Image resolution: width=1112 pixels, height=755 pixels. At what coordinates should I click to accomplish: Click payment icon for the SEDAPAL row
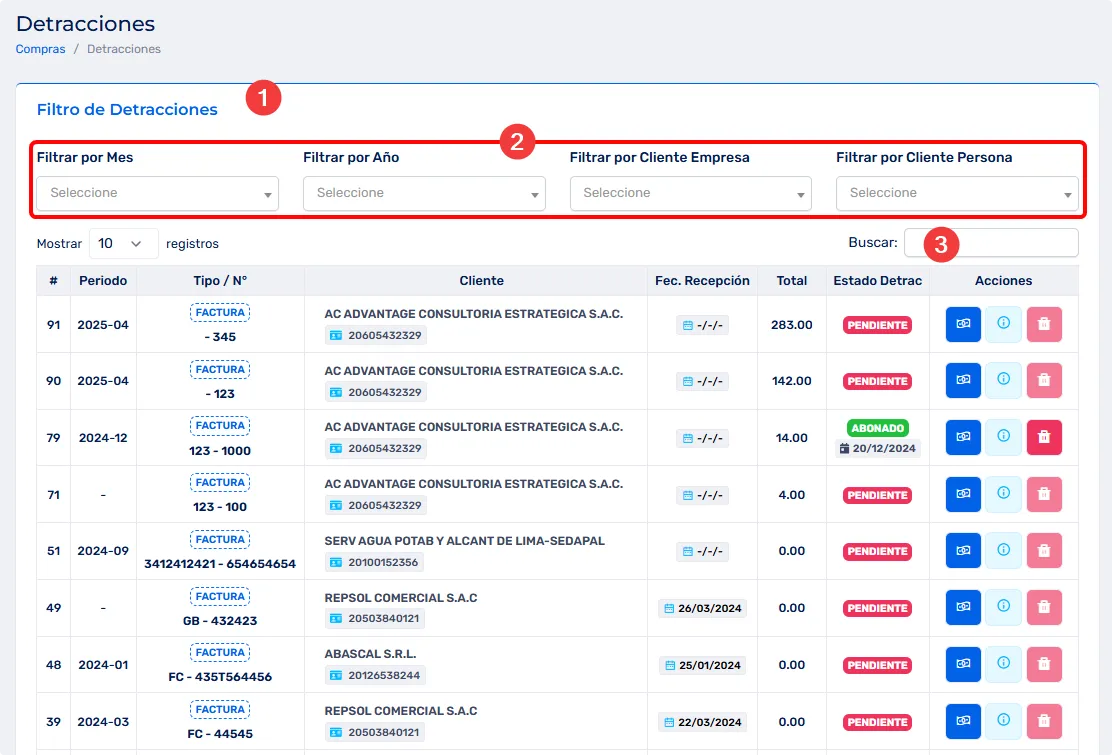coord(963,551)
